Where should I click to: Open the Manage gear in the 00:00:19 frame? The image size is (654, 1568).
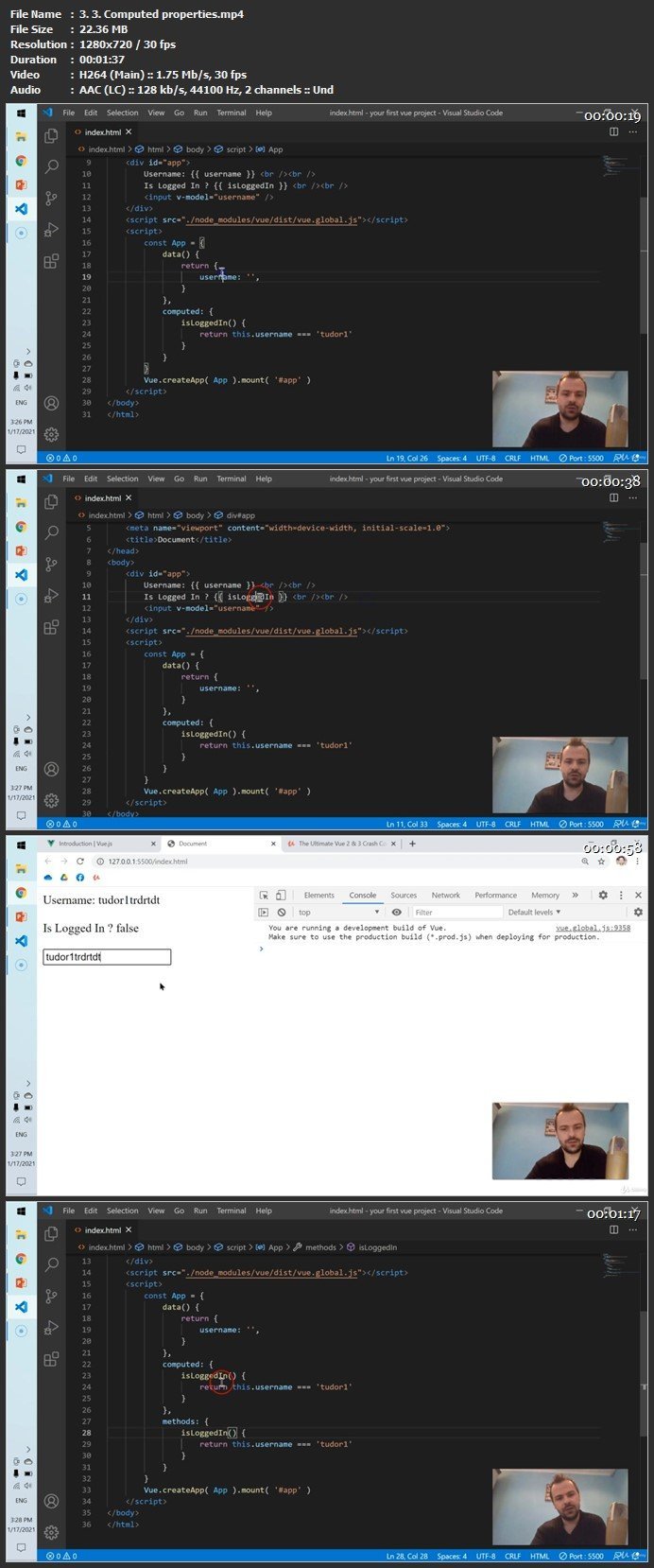[52, 434]
